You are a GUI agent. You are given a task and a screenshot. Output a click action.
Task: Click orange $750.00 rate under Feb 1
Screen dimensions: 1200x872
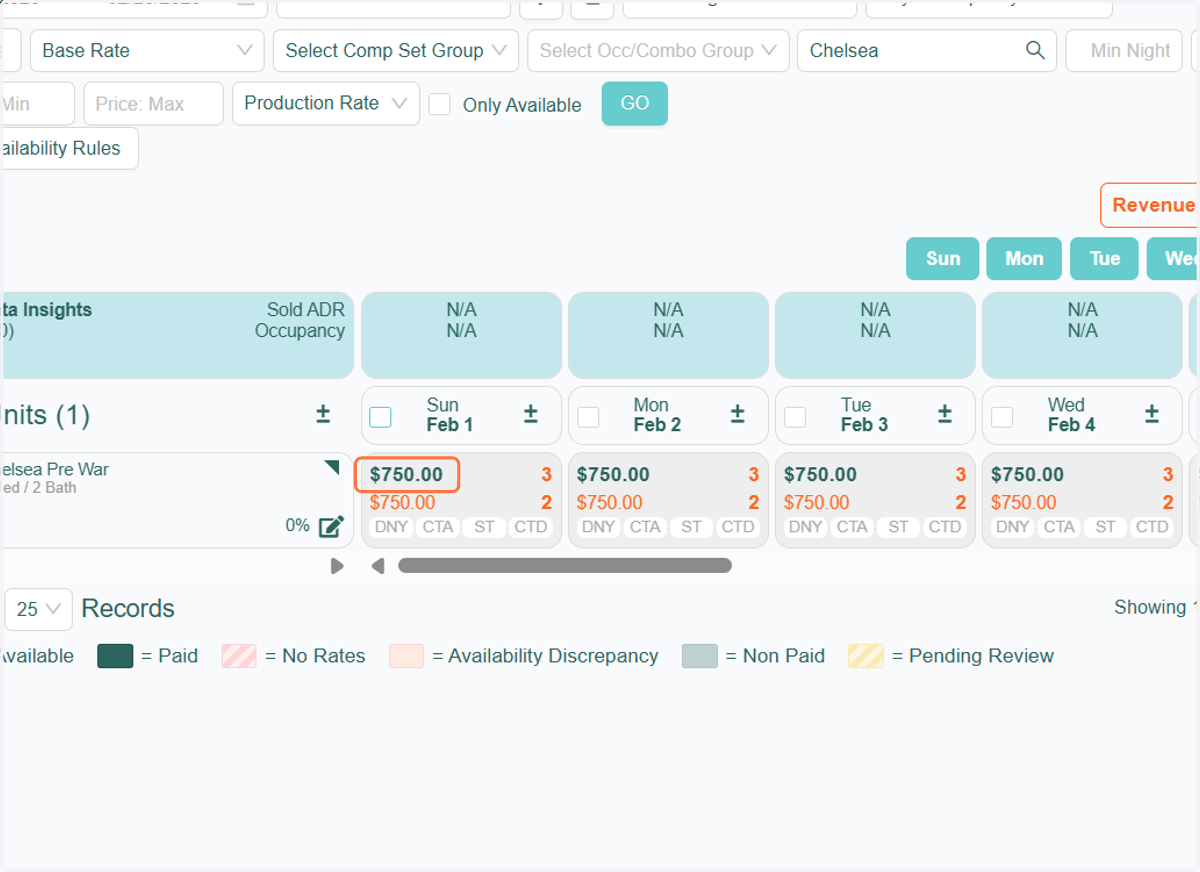(402, 502)
